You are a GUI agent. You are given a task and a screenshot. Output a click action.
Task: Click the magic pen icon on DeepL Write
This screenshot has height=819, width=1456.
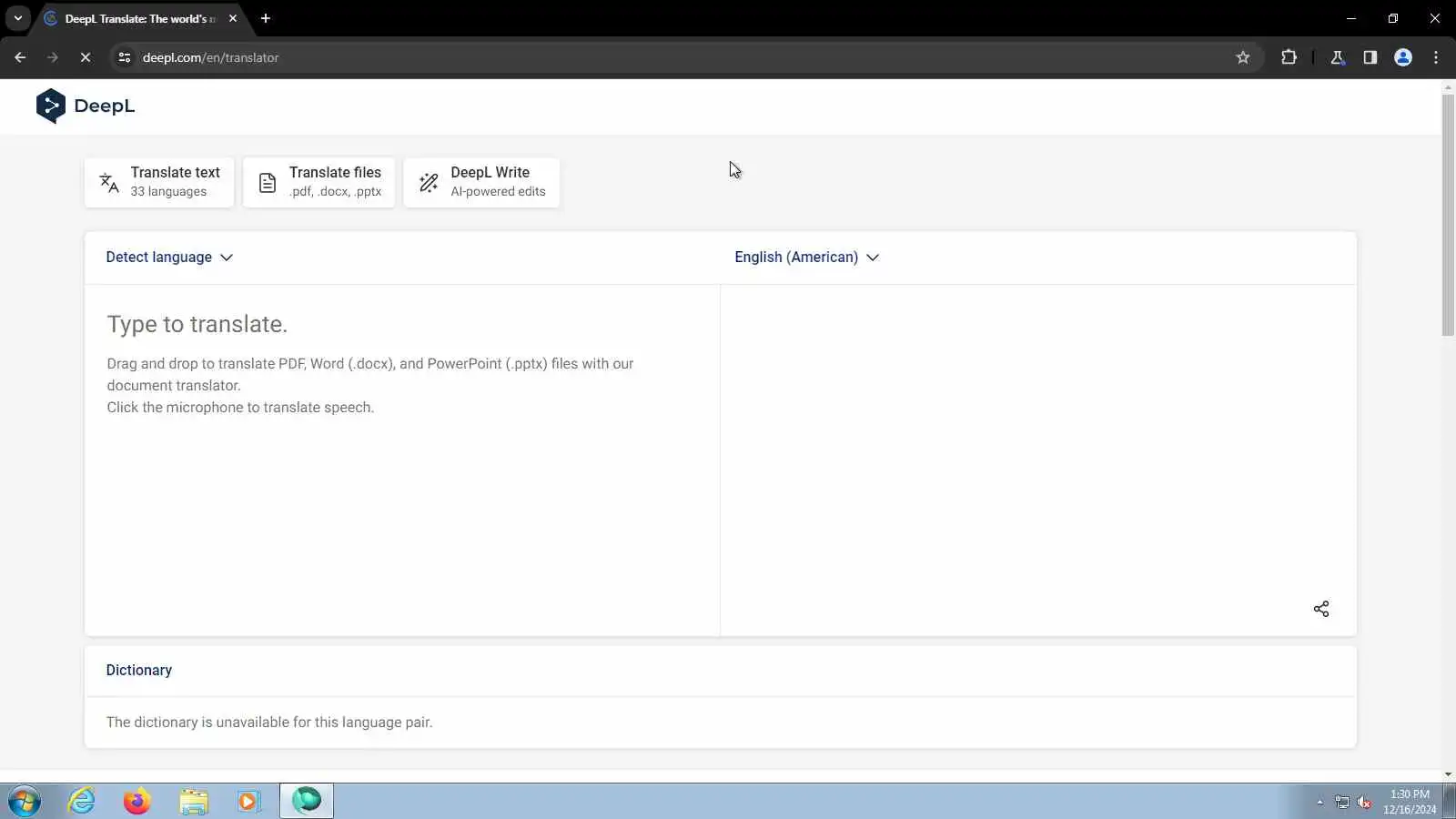(429, 182)
